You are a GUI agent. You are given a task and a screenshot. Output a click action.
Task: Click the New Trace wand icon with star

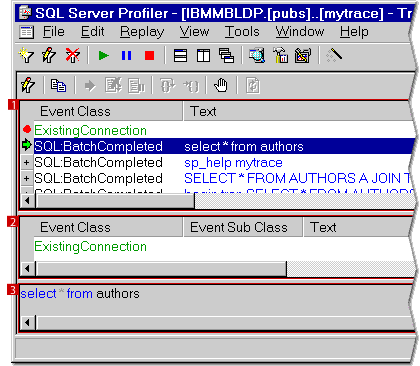pyautogui.click(x=26, y=55)
